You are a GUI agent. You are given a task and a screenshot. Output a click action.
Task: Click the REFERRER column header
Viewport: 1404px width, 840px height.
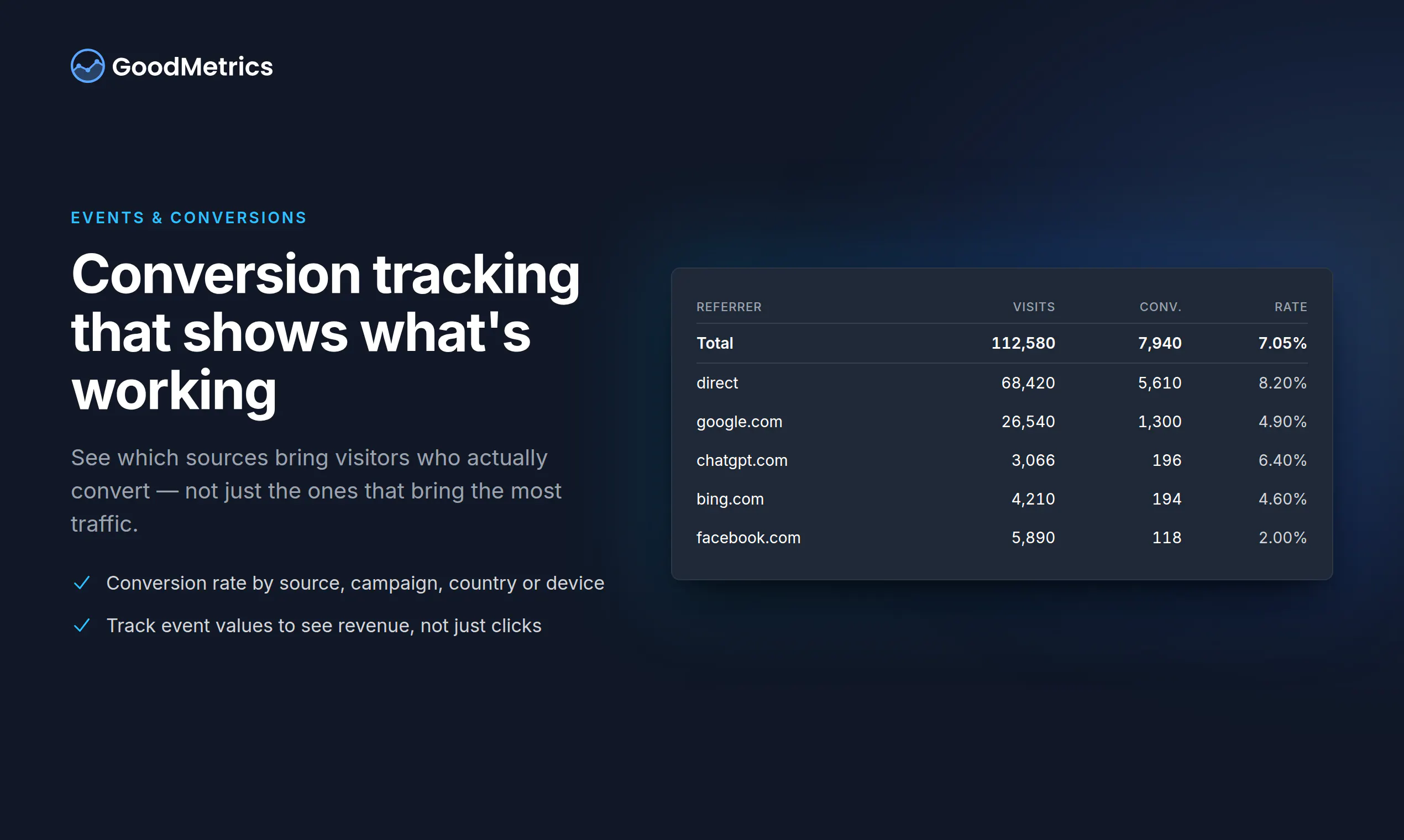[729, 307]
